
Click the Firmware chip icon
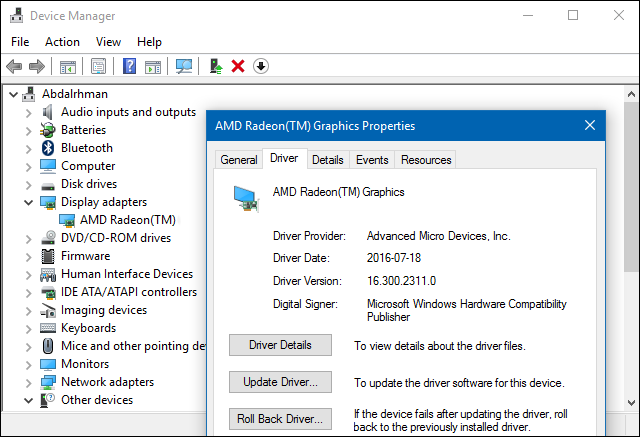(48, 256)
